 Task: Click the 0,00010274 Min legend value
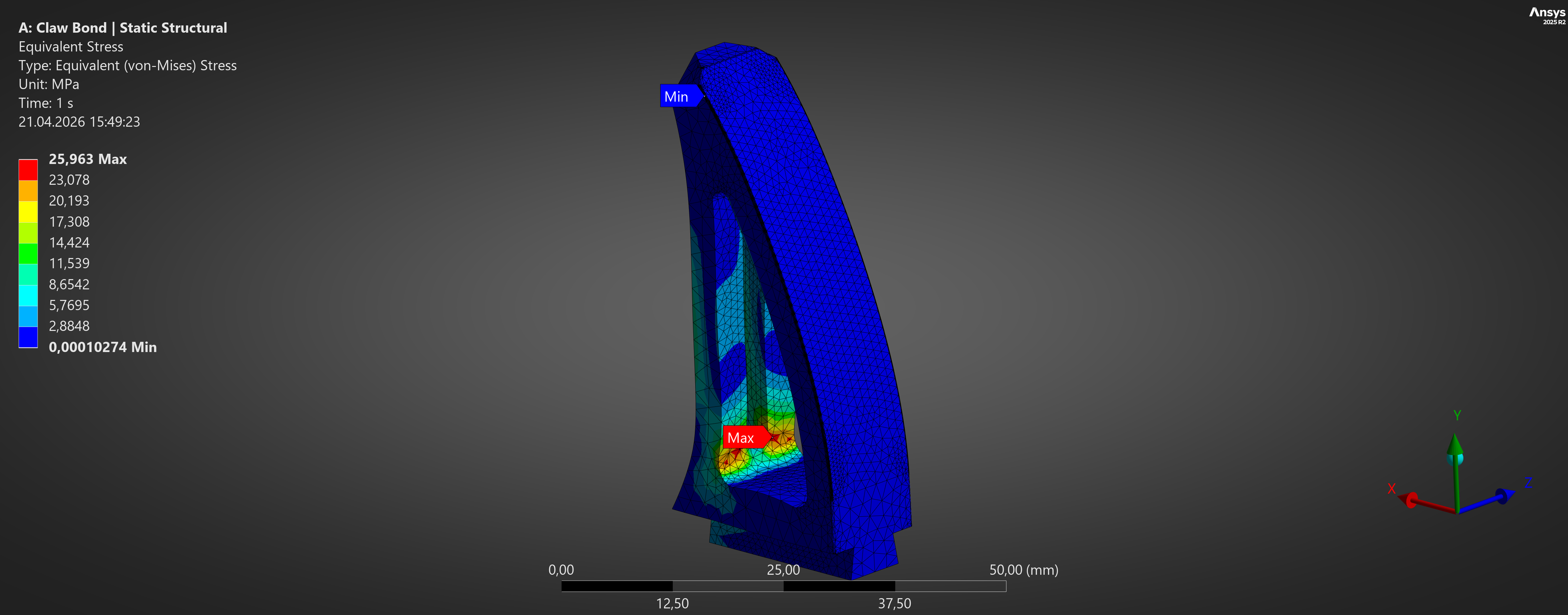point(102,347)
